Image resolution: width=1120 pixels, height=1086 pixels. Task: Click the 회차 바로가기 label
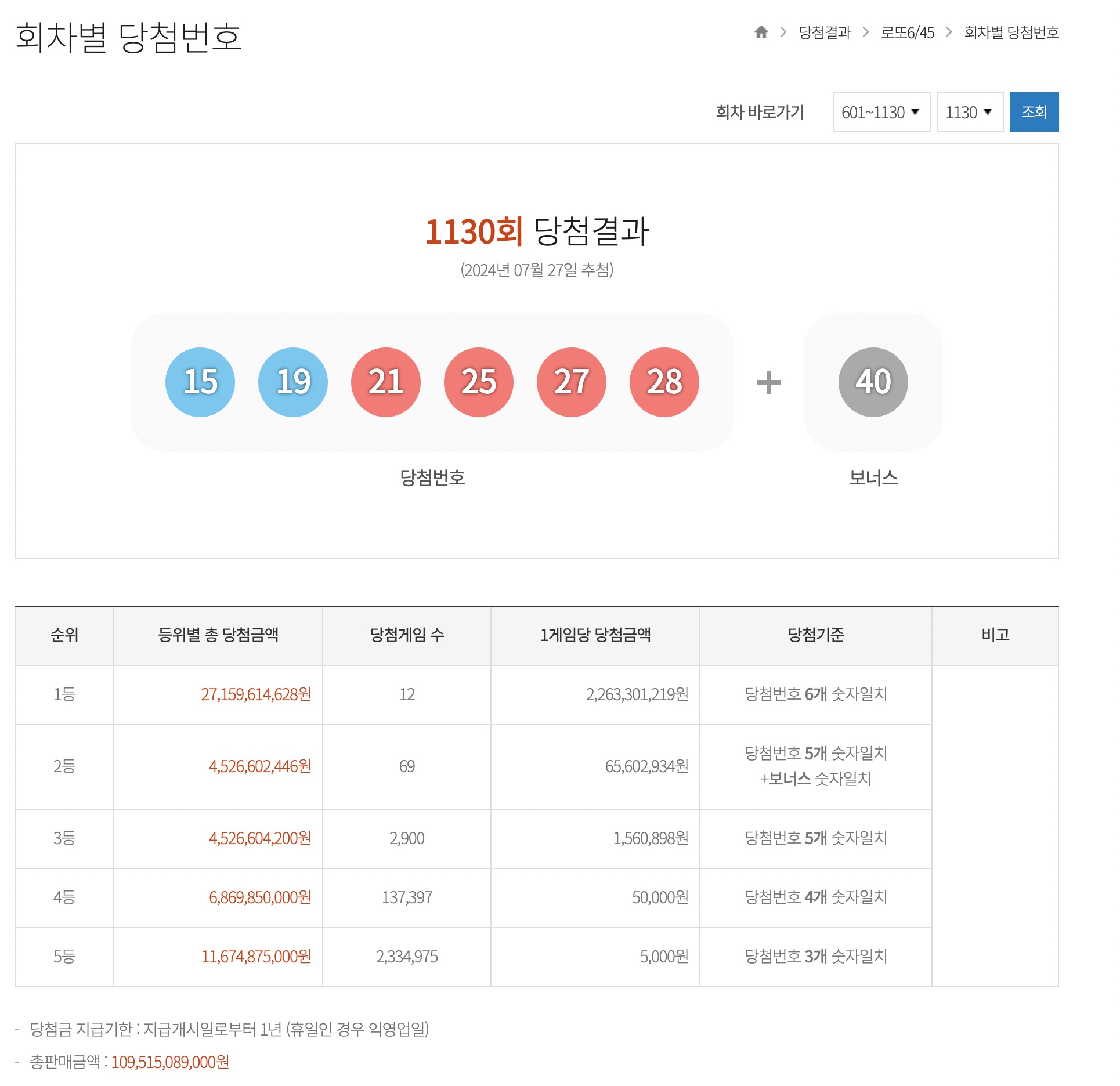761,111
